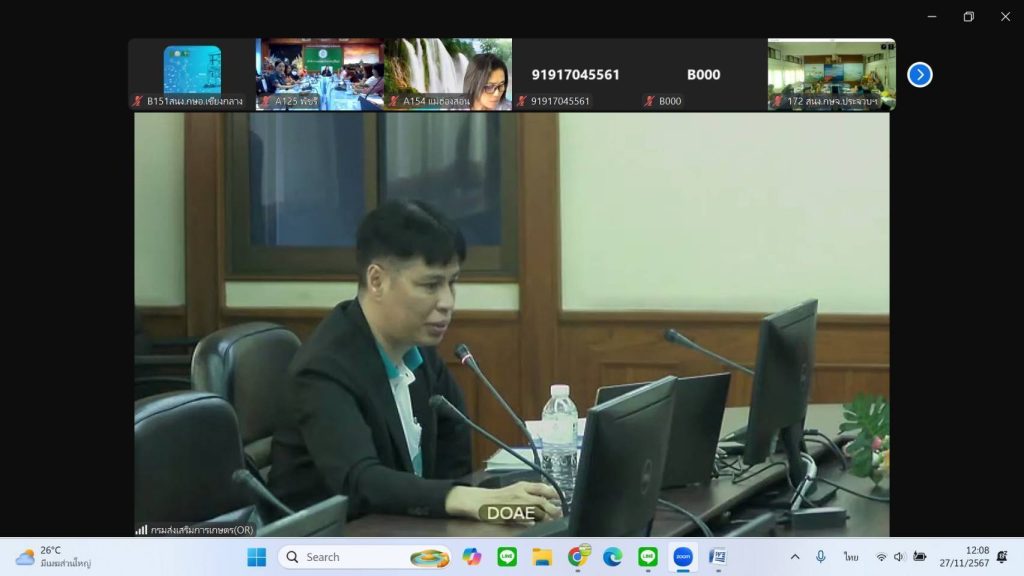Switch the Thai input language indicator
The image size is (1024, 576).
click(x=851, y=557)
